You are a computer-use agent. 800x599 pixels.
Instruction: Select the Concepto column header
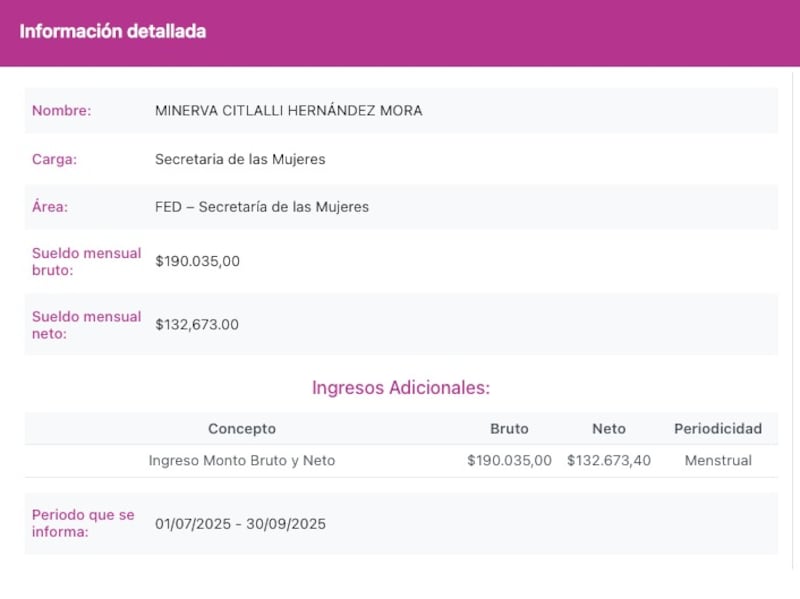click(x=241, y=428)
